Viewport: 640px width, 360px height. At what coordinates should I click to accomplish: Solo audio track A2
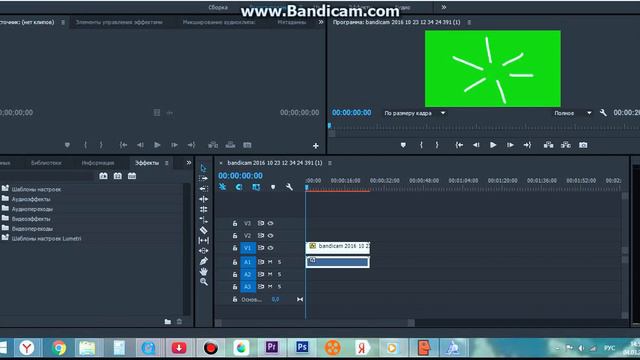pos(280,274)
